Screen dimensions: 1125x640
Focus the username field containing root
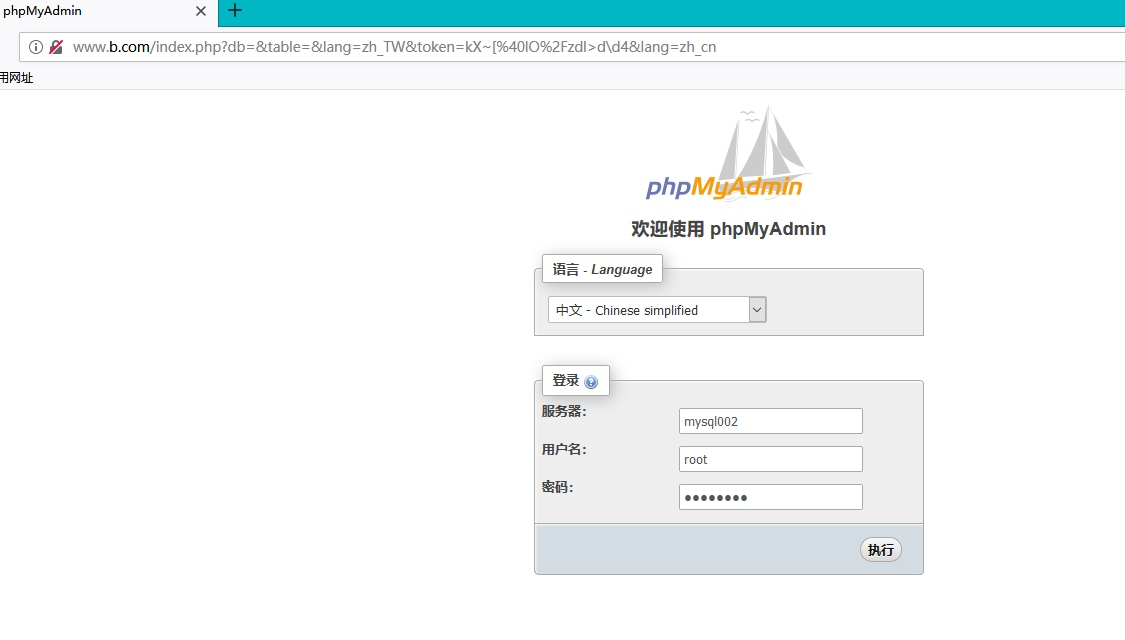[771, 459]
